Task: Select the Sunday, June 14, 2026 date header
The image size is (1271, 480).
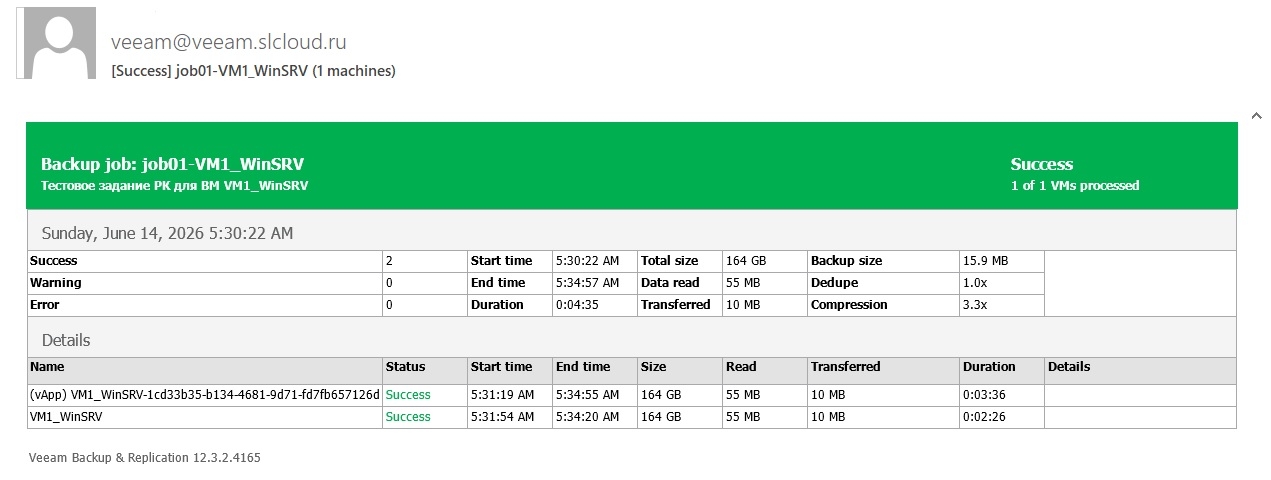Action: pyautogui.click(x=167, y=233)
